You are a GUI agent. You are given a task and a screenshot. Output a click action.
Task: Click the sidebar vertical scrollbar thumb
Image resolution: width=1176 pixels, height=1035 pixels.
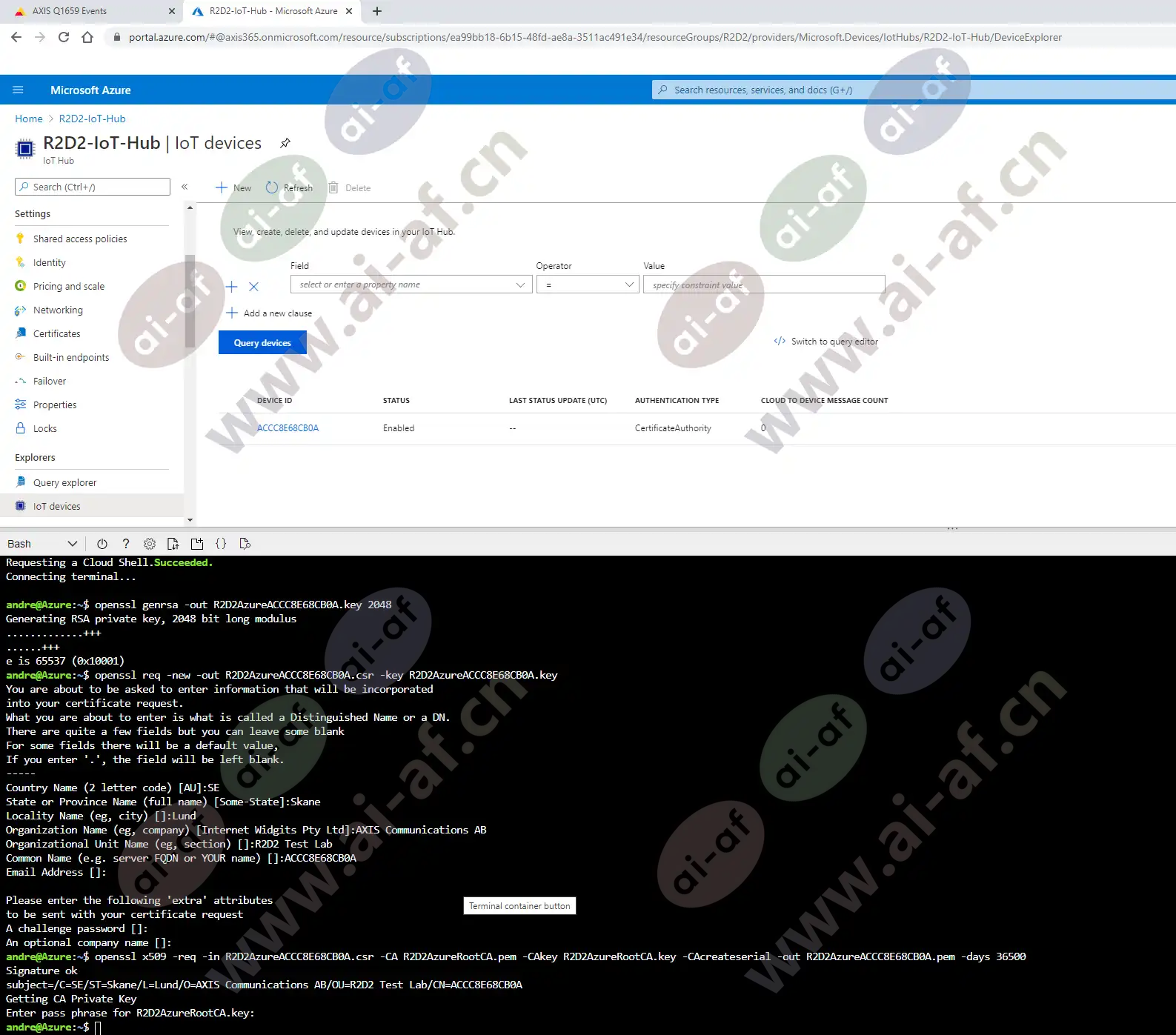click(x=190, y=301)
